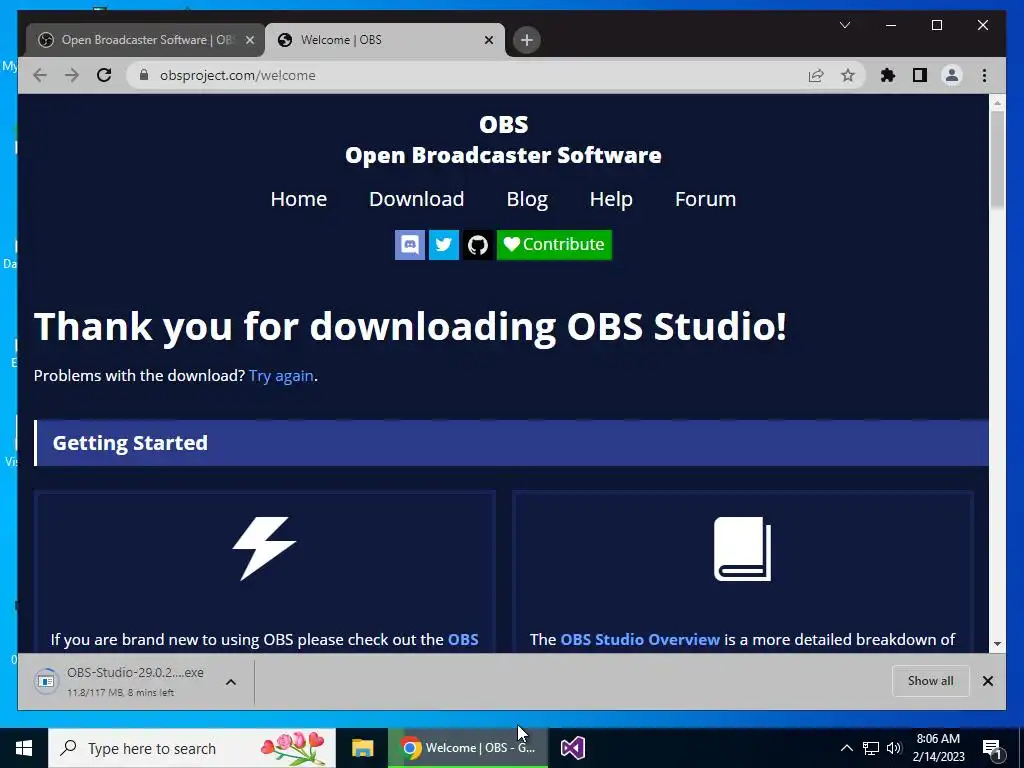Click the book overview icon
The height and width of the screenshot is (768, 1024).
(x=743, y=549)
